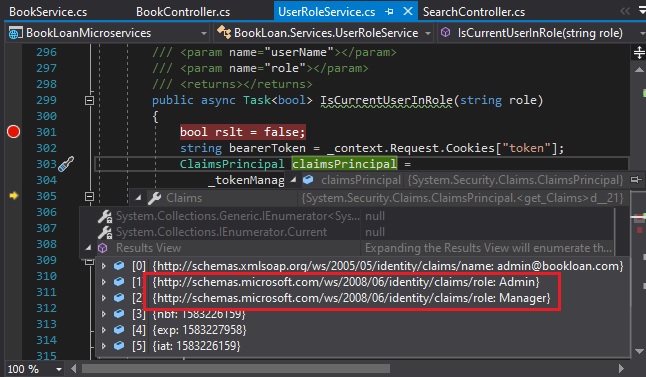Click the UserRoleService class icon

click(x=224, y=32)
